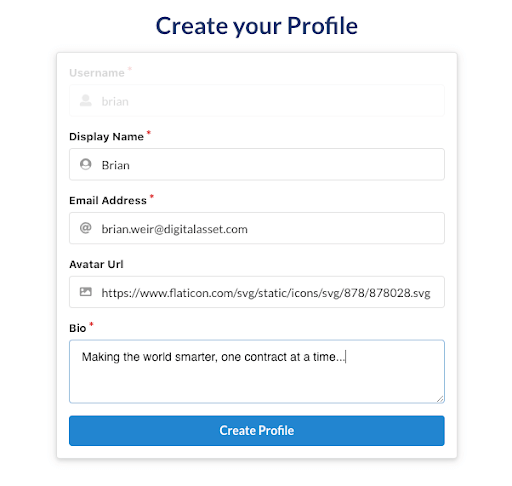Focus the Email Address input field
The image size is (512, 486).
[257, 228]
